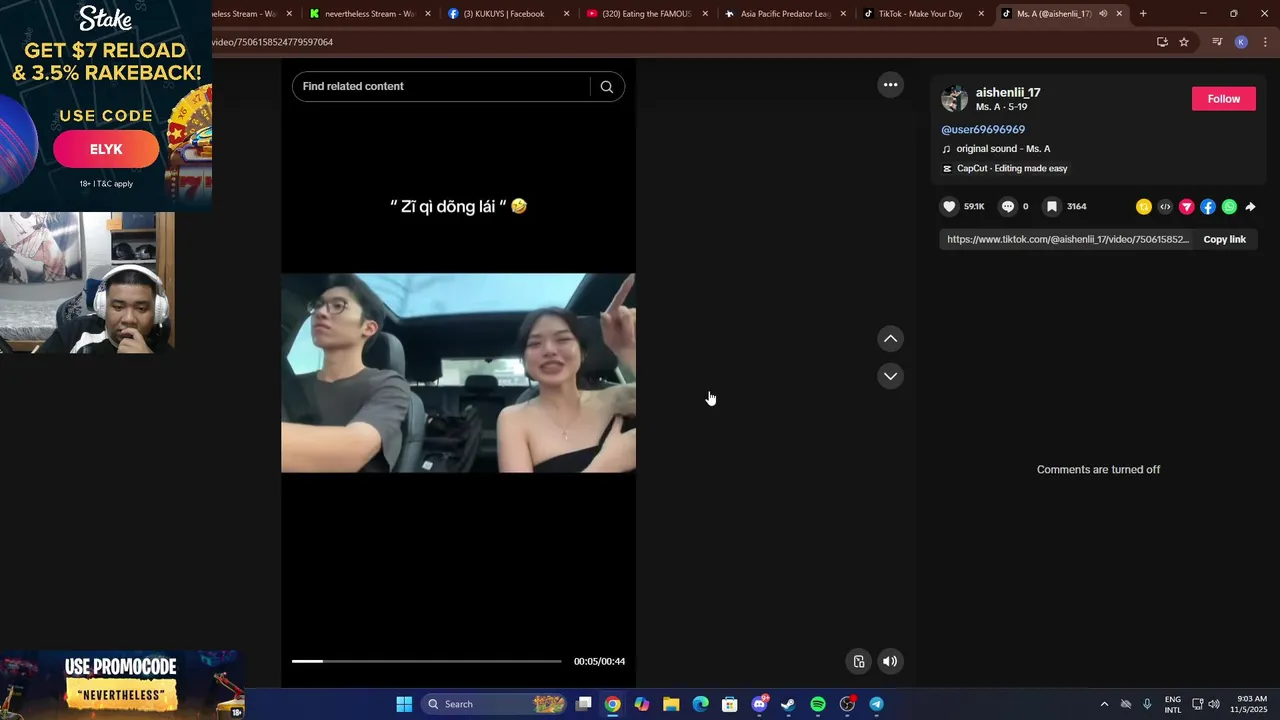This screenshot has width=1280, height=720.
Task: Open Chrome three-dot menu
Action: 1265,42
